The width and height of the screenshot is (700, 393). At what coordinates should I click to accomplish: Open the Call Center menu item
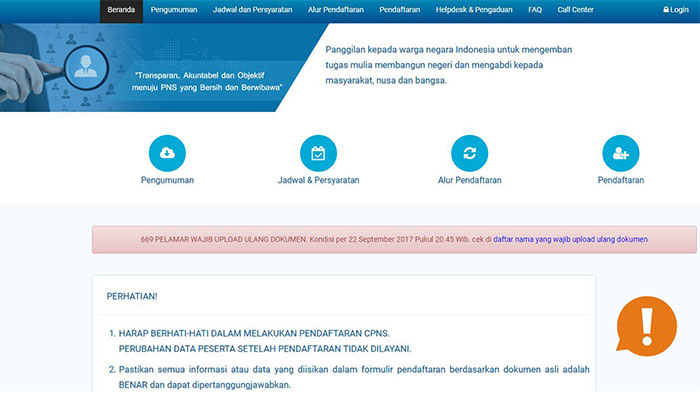pos(575,10)
